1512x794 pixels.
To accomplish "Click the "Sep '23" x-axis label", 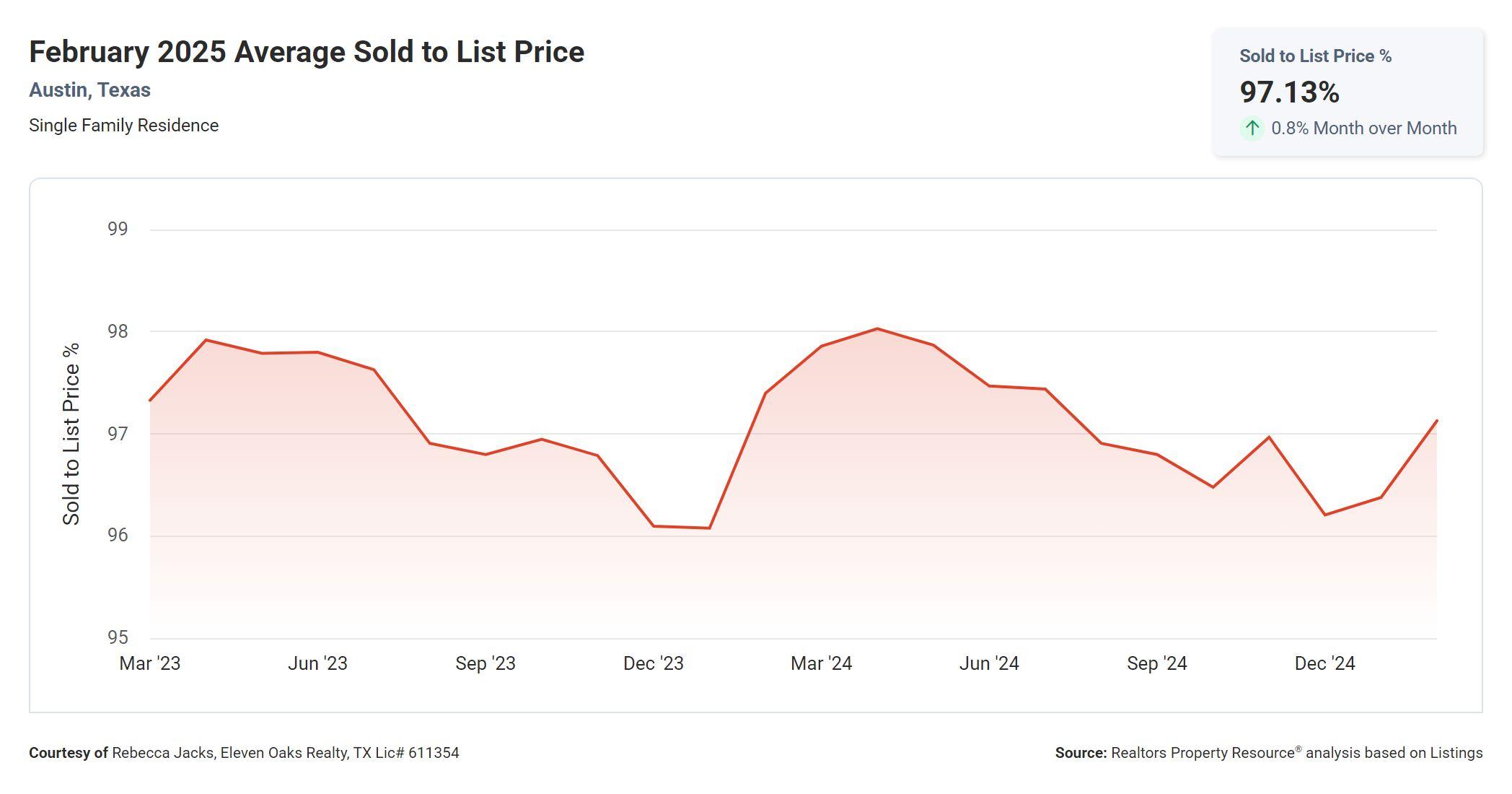I will click(485, 663).
